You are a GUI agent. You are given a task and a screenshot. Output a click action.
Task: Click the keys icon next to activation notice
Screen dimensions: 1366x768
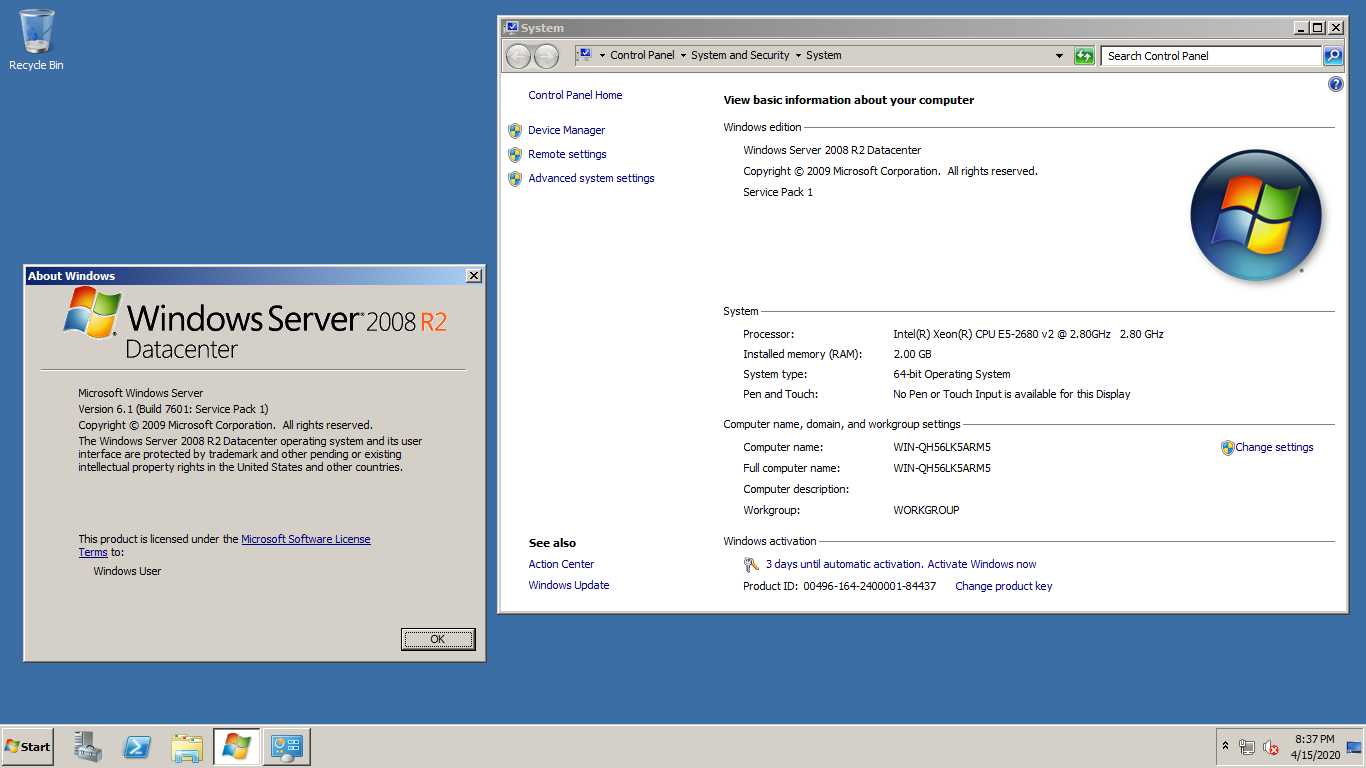[x=752, y=565]
